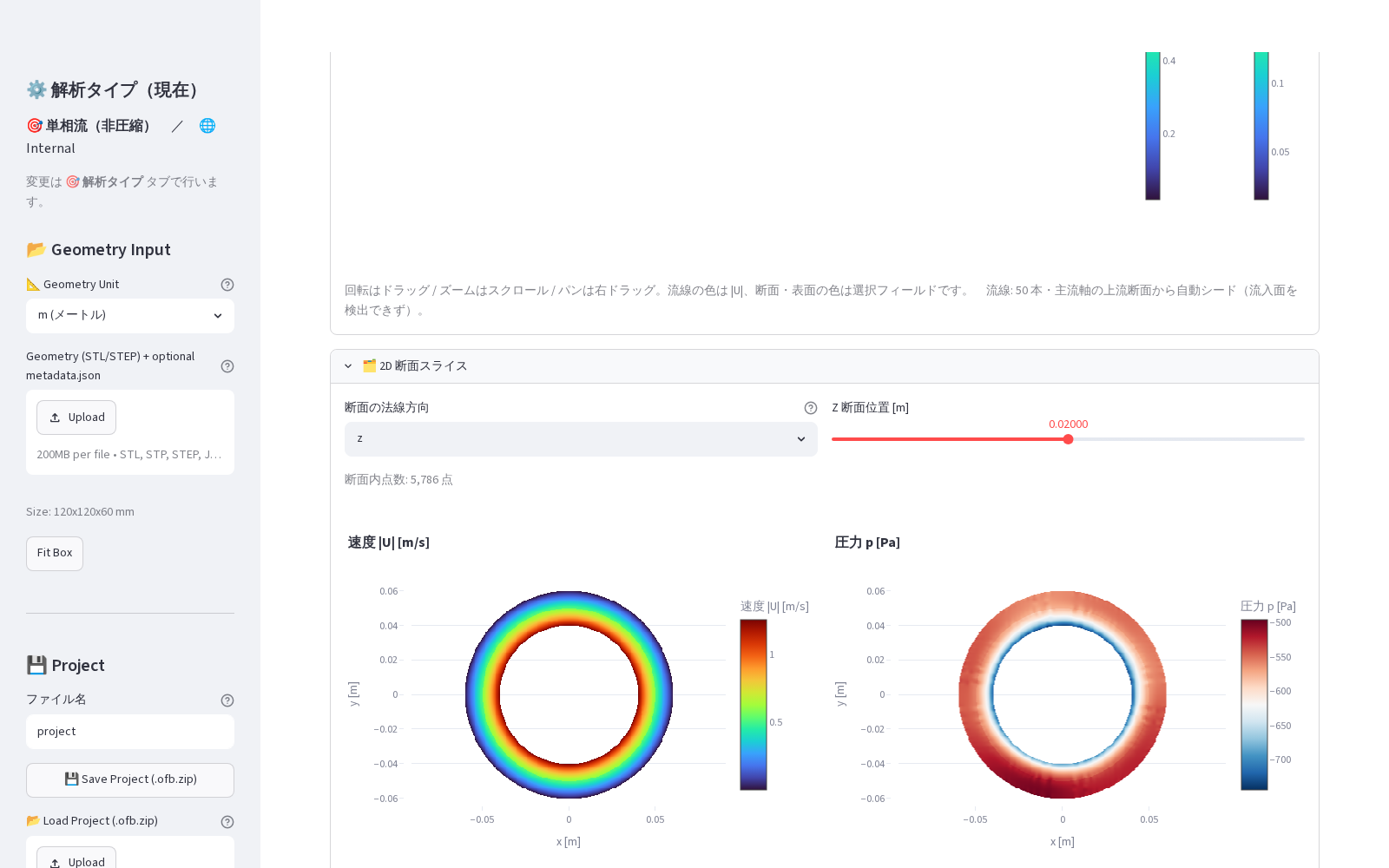Click the Fit Box button
The width and height of the screenshot is (1389, 868).
tap(55, 554)
